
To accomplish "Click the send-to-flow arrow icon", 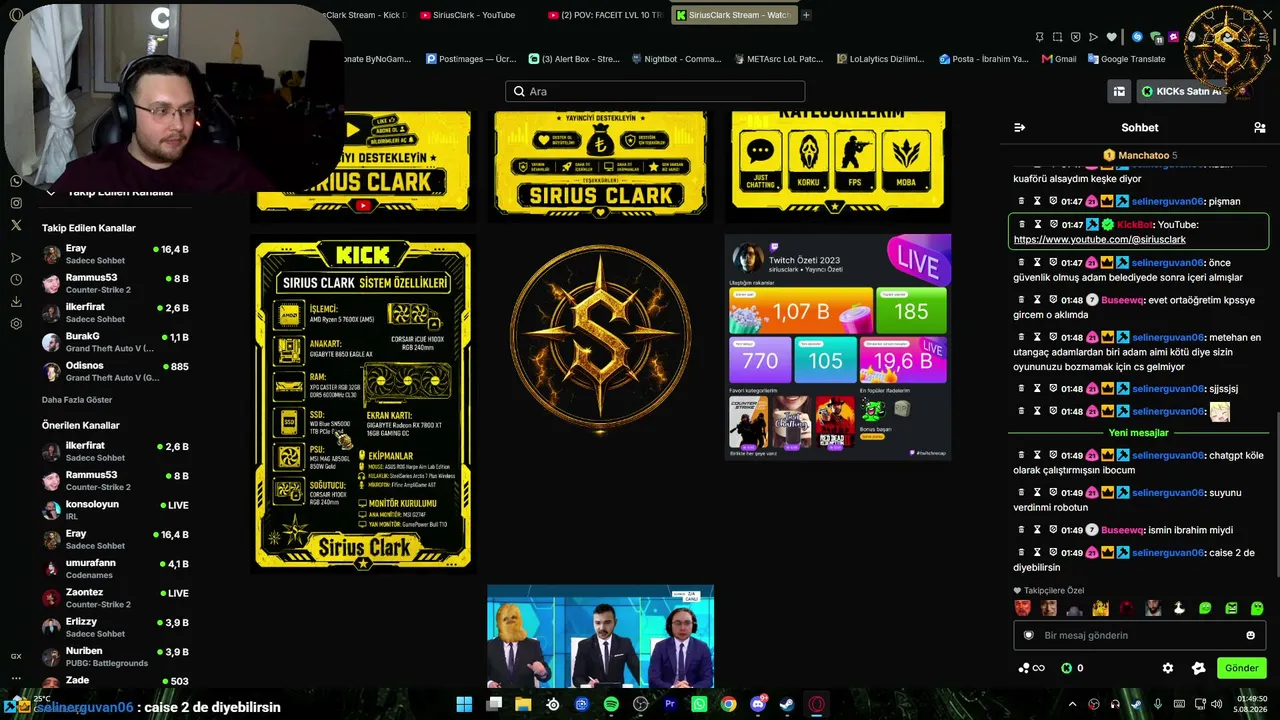I will click(x=1093, y=37).
